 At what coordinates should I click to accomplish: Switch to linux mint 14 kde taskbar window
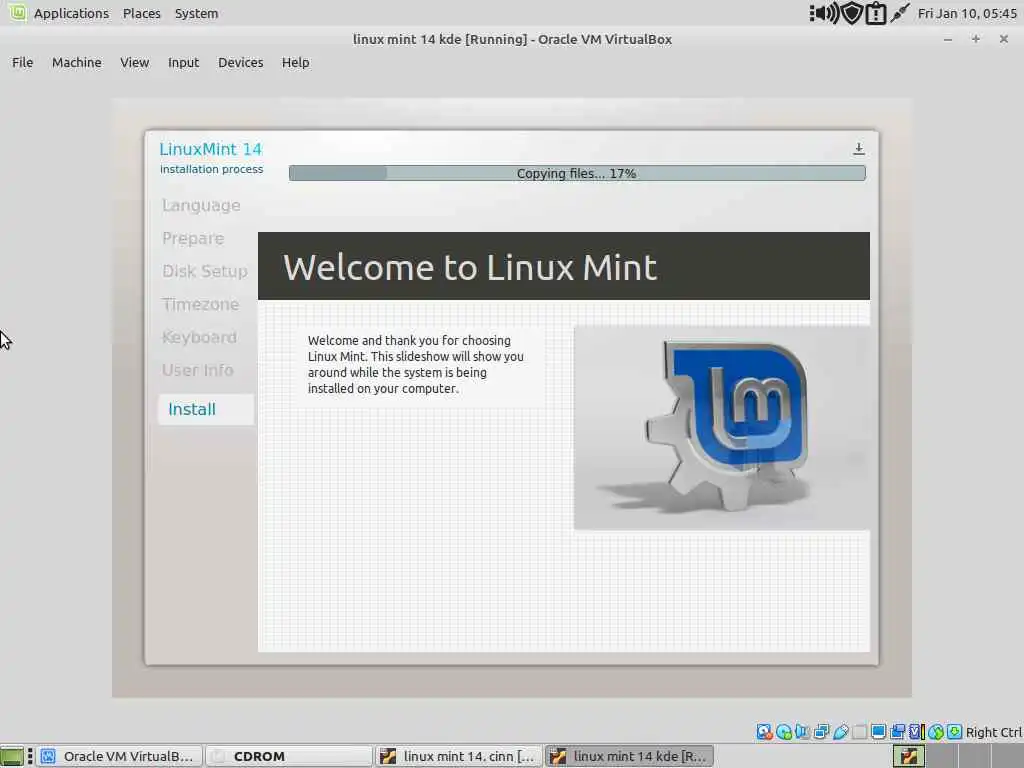629,756
